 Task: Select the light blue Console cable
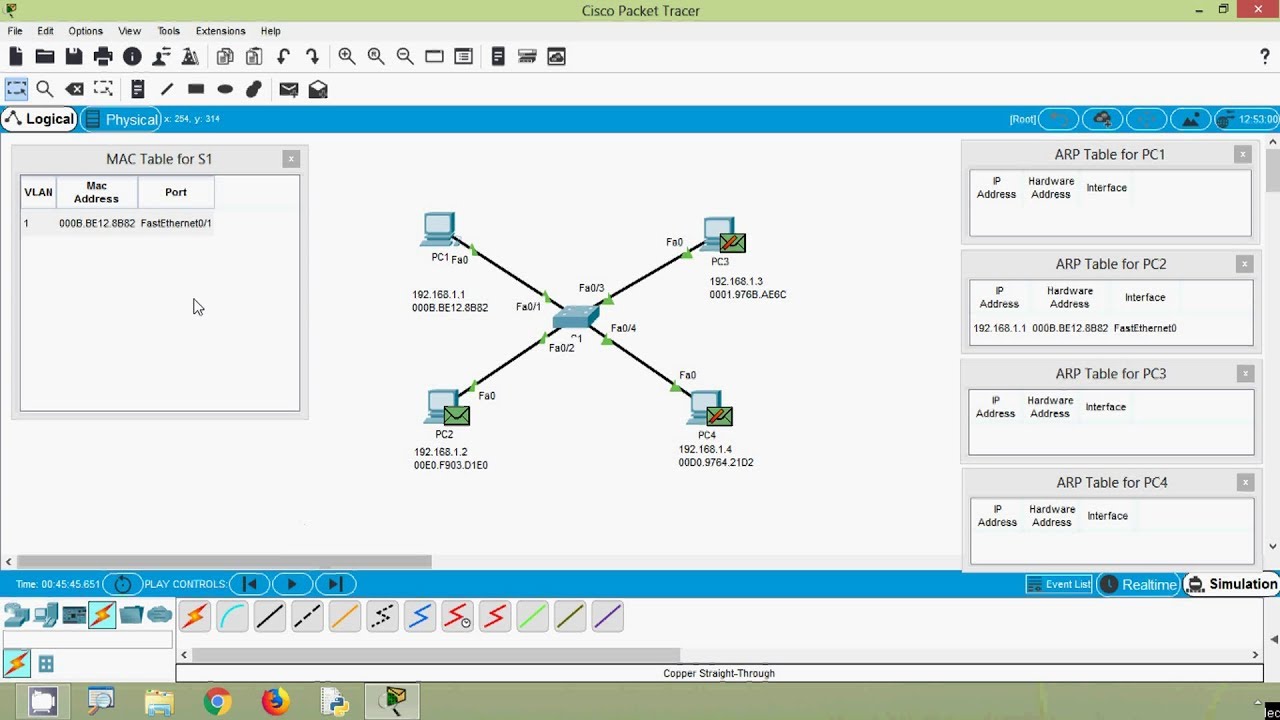232,616
